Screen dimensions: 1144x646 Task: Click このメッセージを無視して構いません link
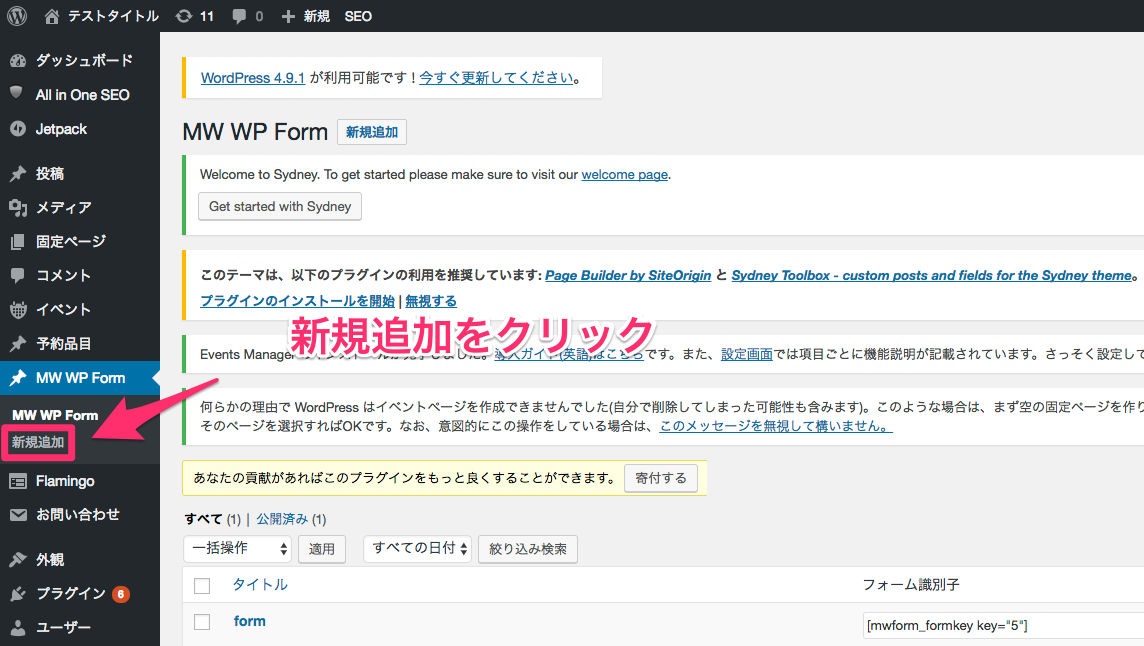[x=776, y=426]
